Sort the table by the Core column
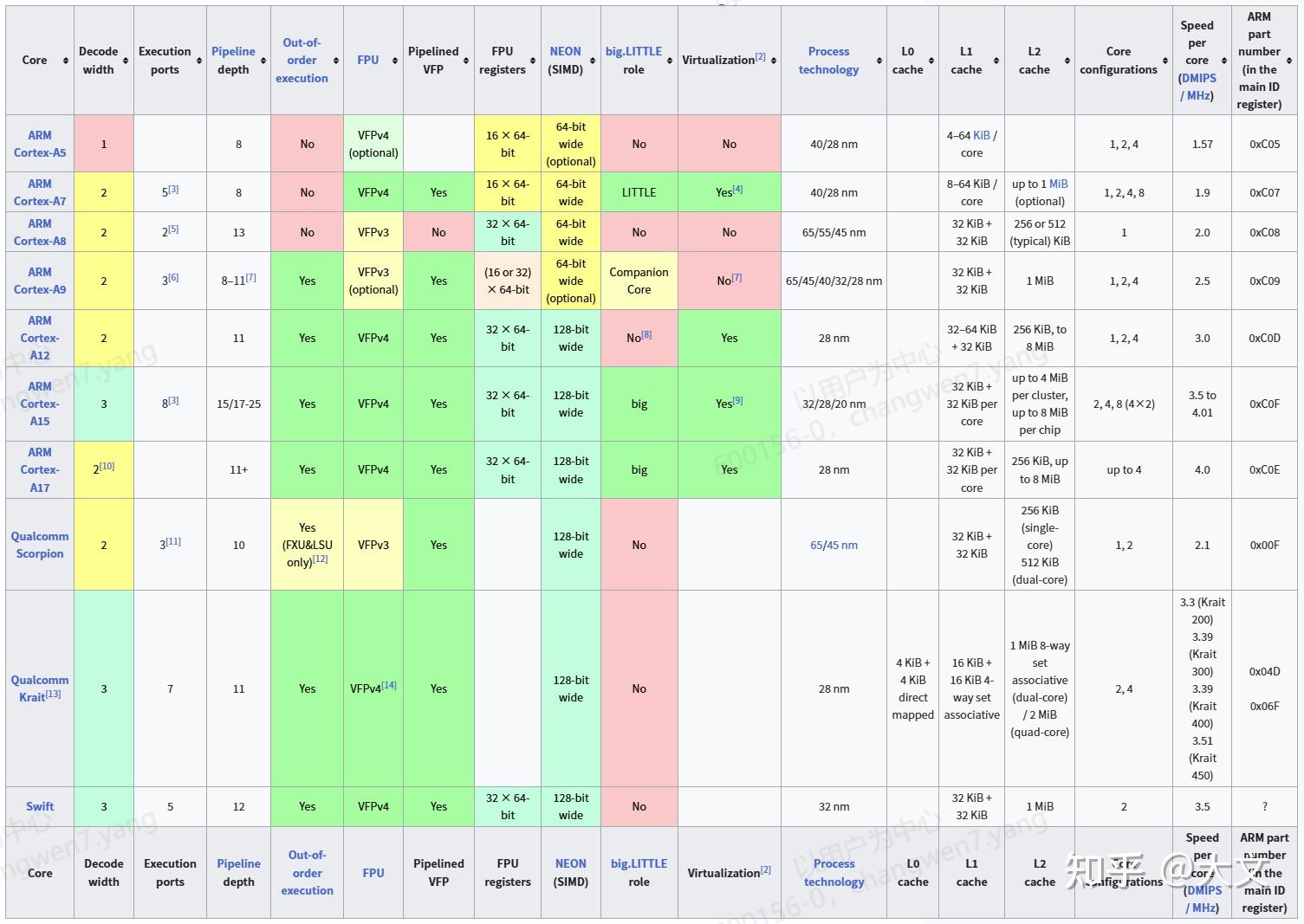1304x924 pixels. [66, 61]
